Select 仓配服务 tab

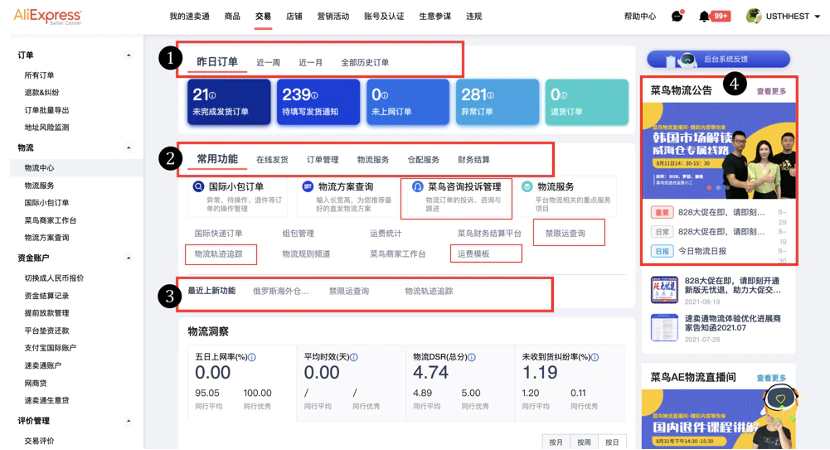point(423,159)
